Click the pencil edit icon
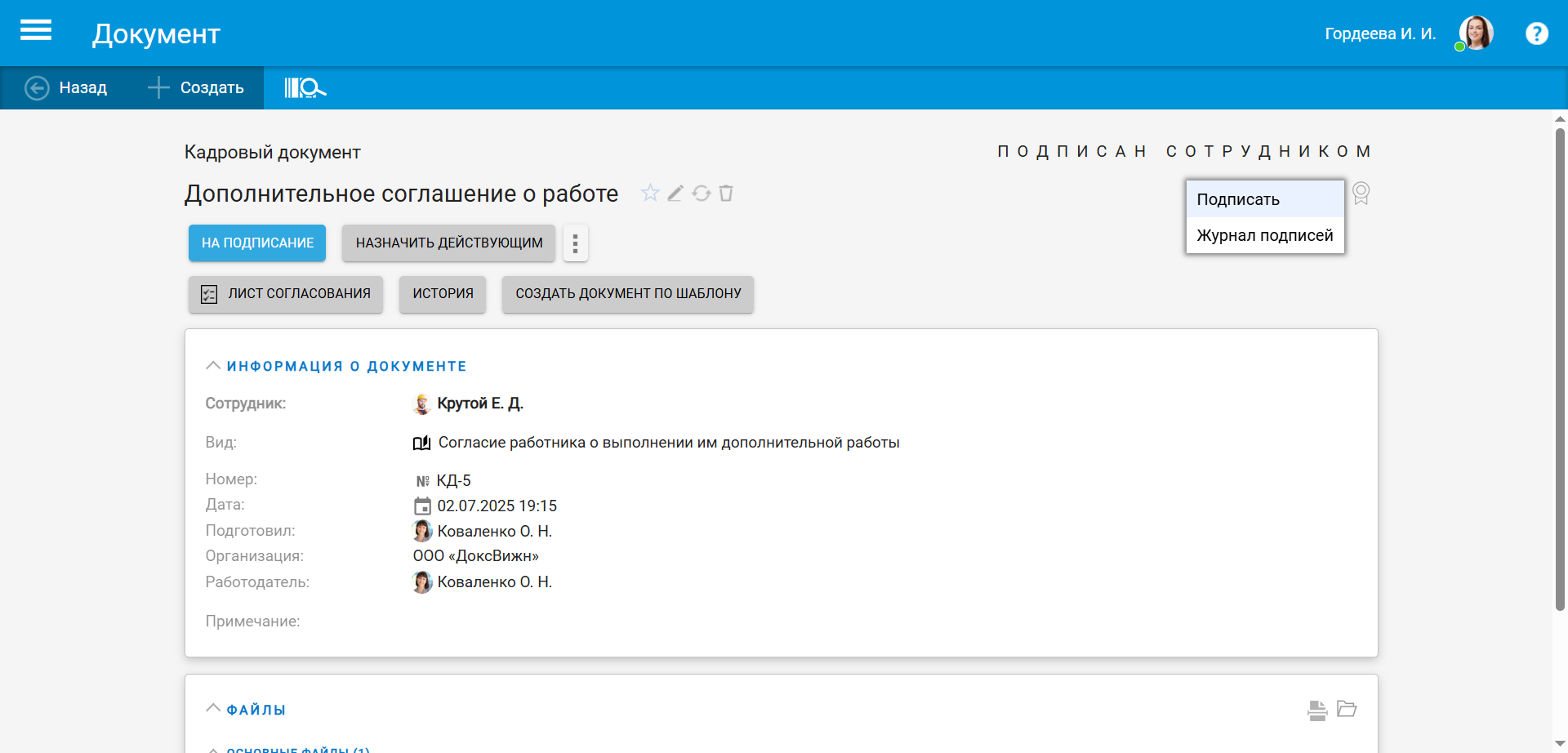 tap(675, 194)
